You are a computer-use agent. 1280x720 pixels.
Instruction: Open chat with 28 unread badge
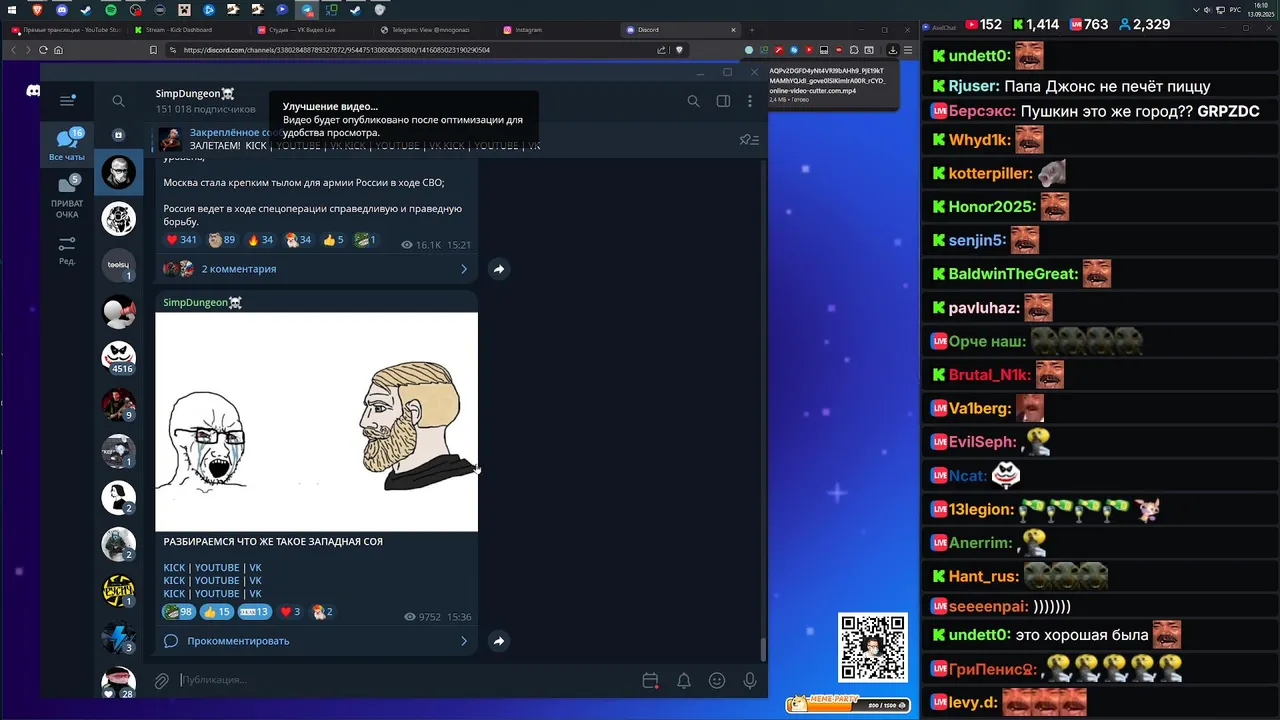118,682
